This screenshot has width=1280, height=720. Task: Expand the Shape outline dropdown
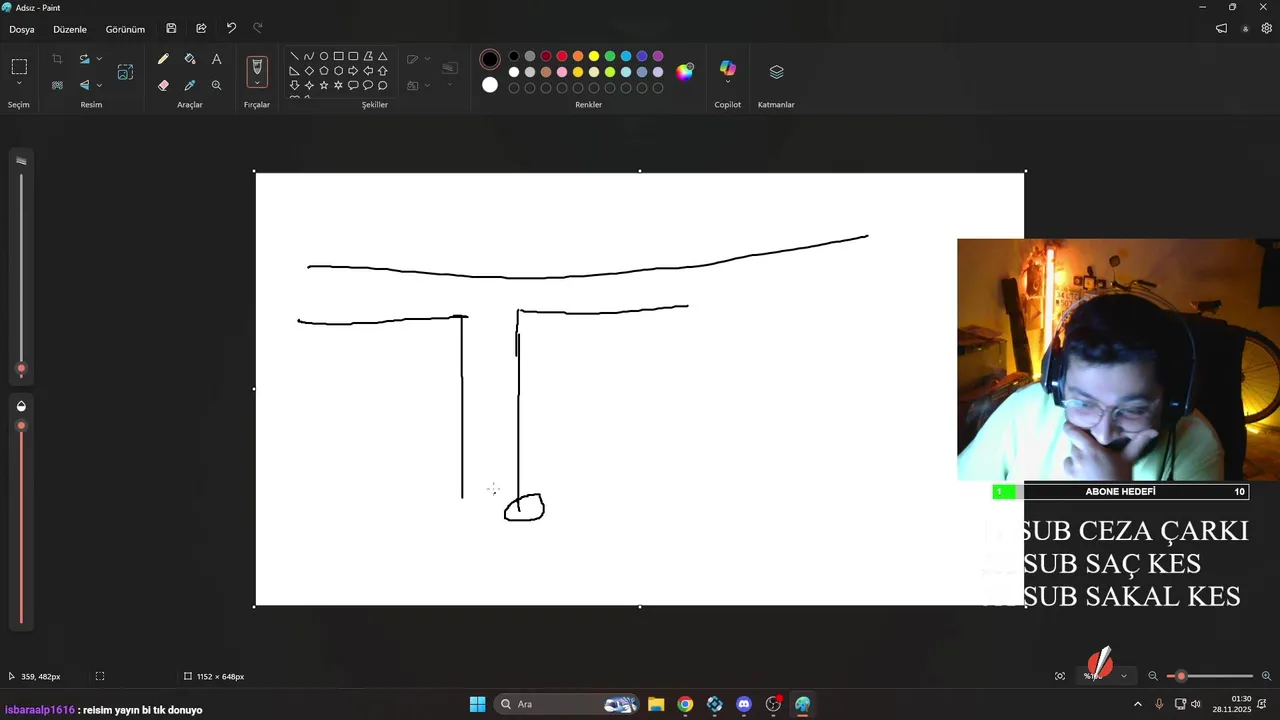[428, 59]
